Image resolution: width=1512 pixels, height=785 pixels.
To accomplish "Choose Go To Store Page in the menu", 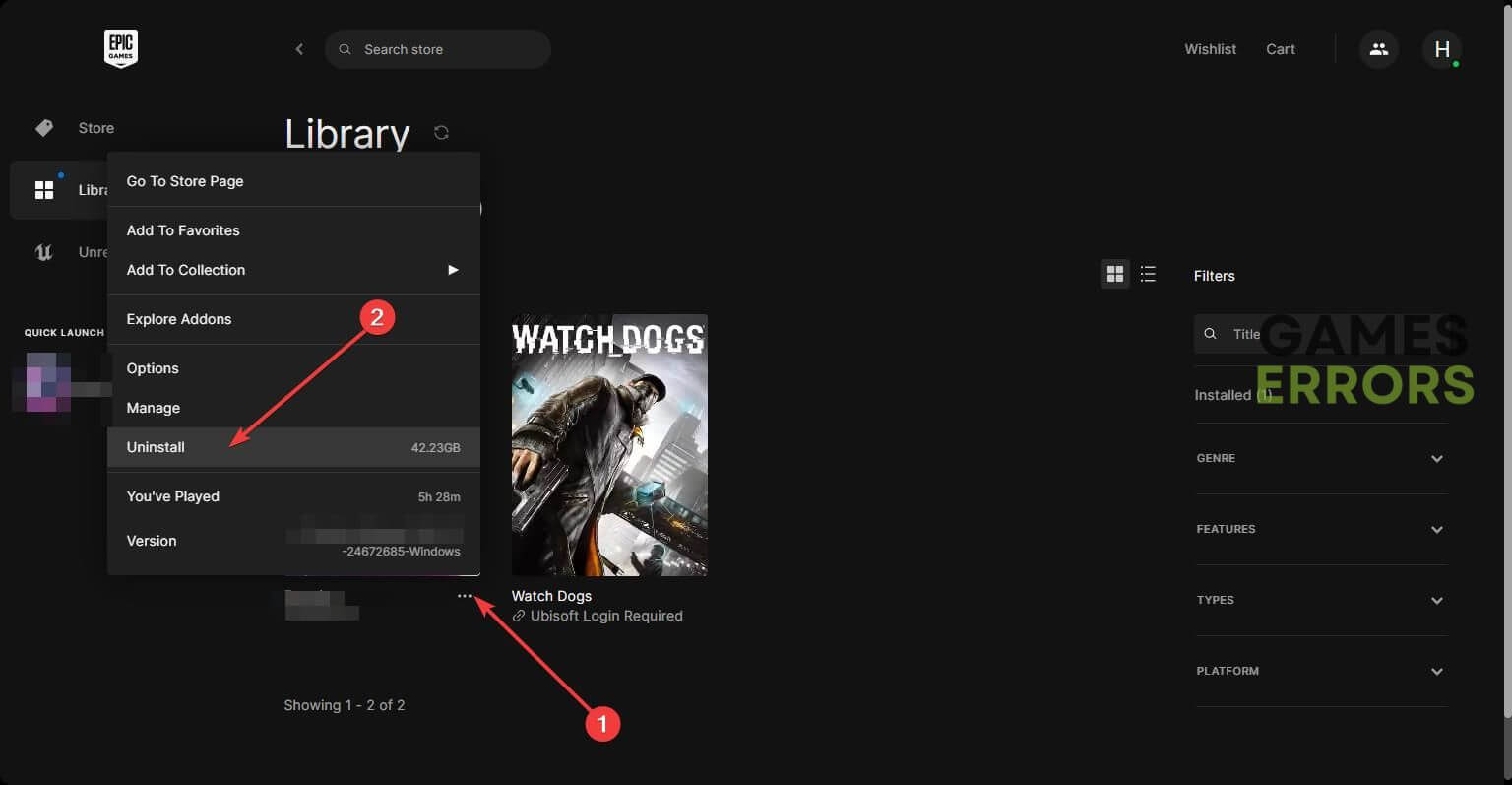I will pyautogui.click(x=185, y=181).
